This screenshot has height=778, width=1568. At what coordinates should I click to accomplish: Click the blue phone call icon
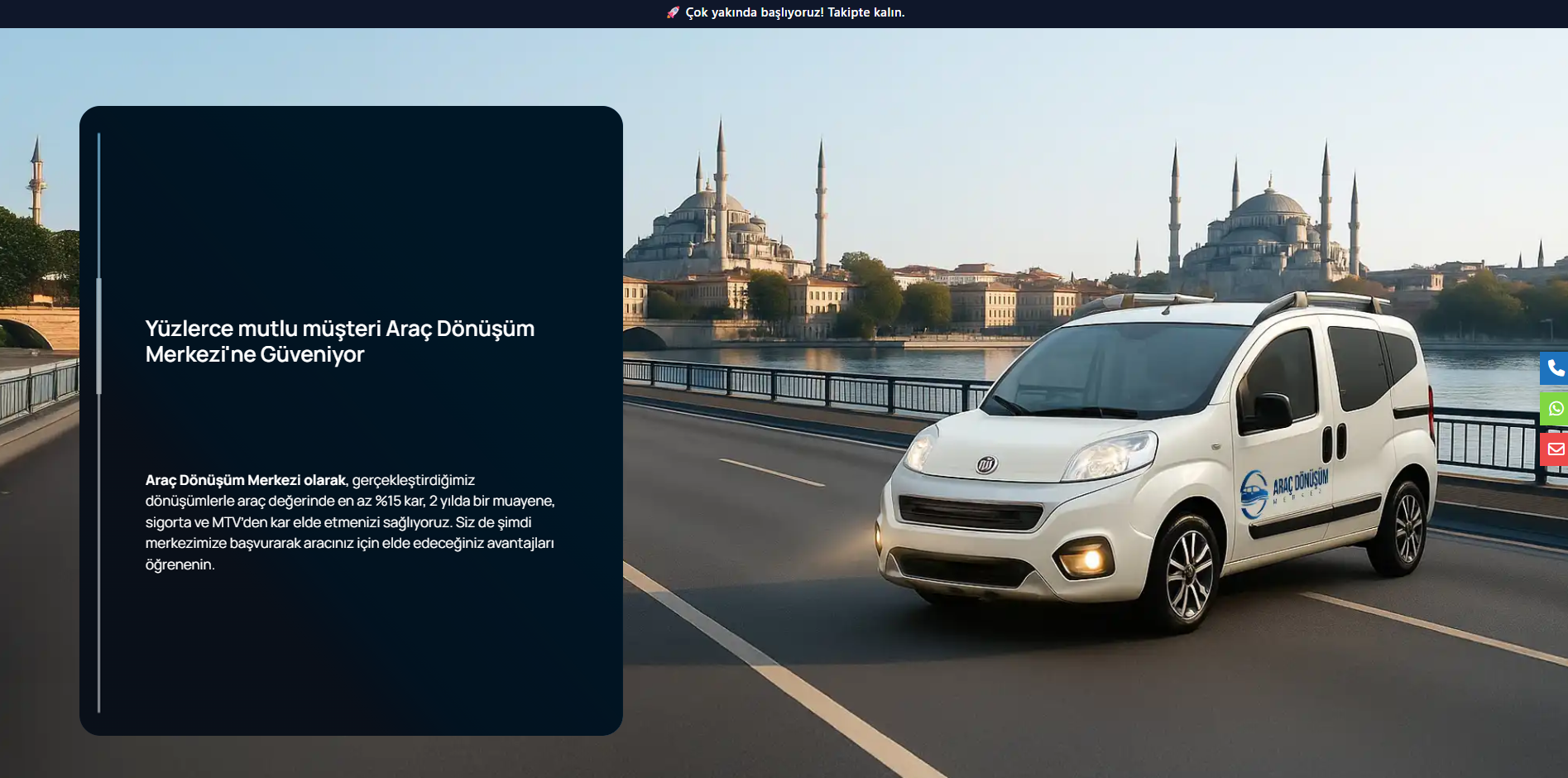[x=1555, y=368]
